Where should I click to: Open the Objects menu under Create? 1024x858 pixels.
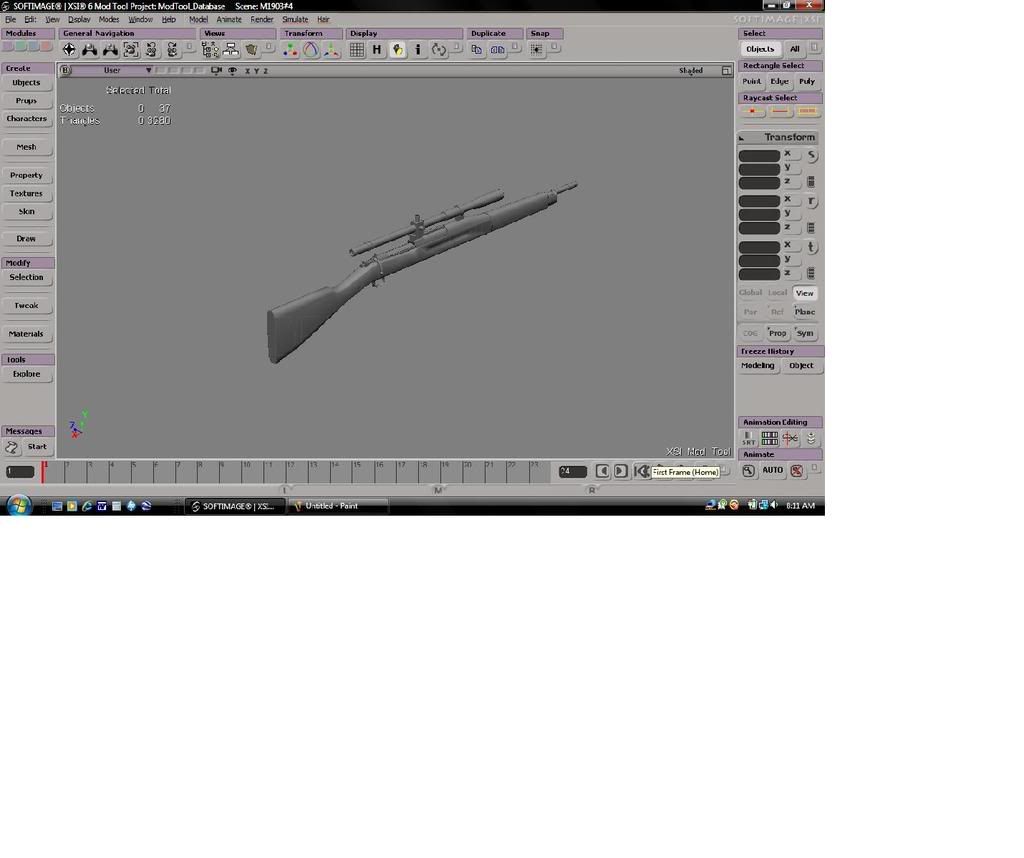coord(26,83)
